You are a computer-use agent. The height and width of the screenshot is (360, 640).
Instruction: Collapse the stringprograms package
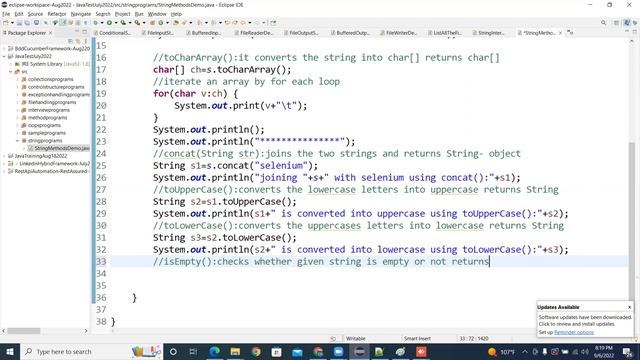click(18, 140)
